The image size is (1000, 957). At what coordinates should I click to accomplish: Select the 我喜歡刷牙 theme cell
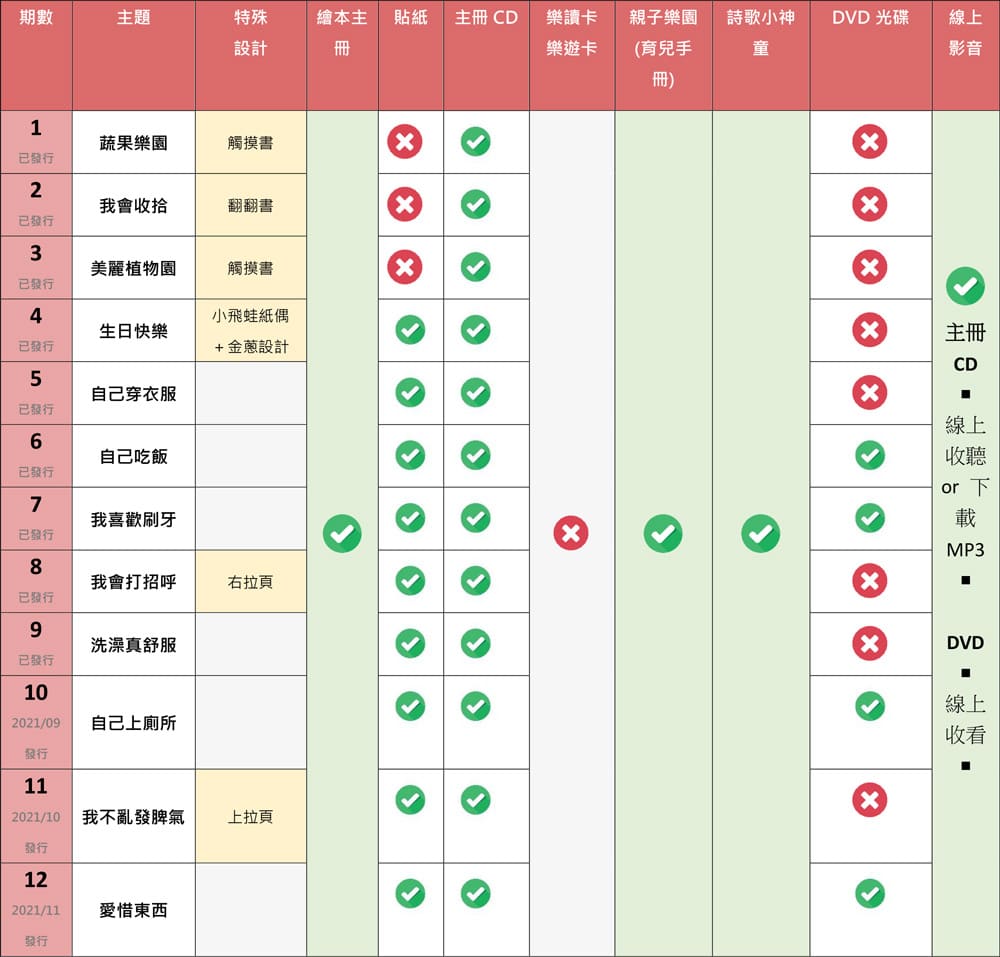click(133, 519)
